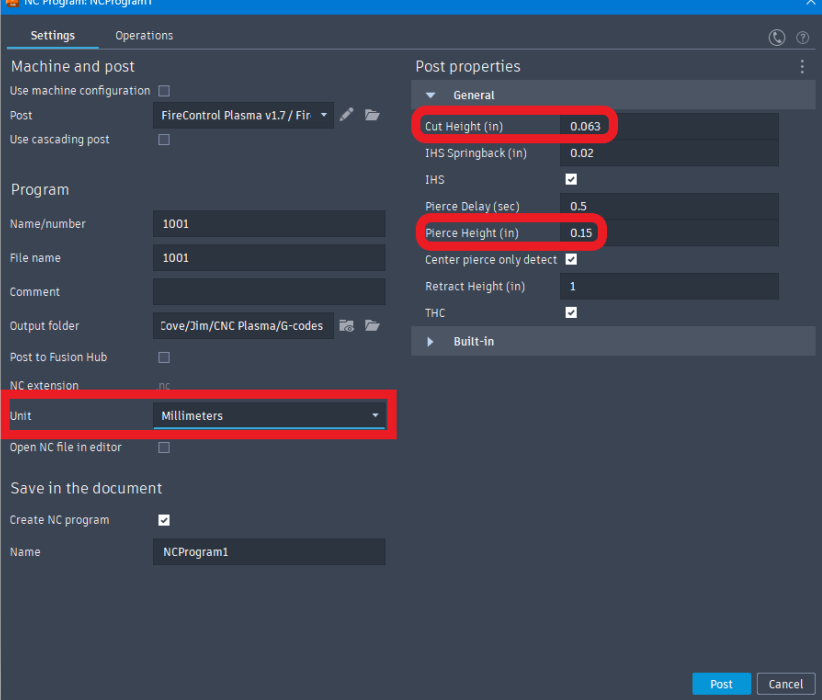822x700 pixels.
Task: Toggle Open NC file in editor
Action: coord(164,448)
